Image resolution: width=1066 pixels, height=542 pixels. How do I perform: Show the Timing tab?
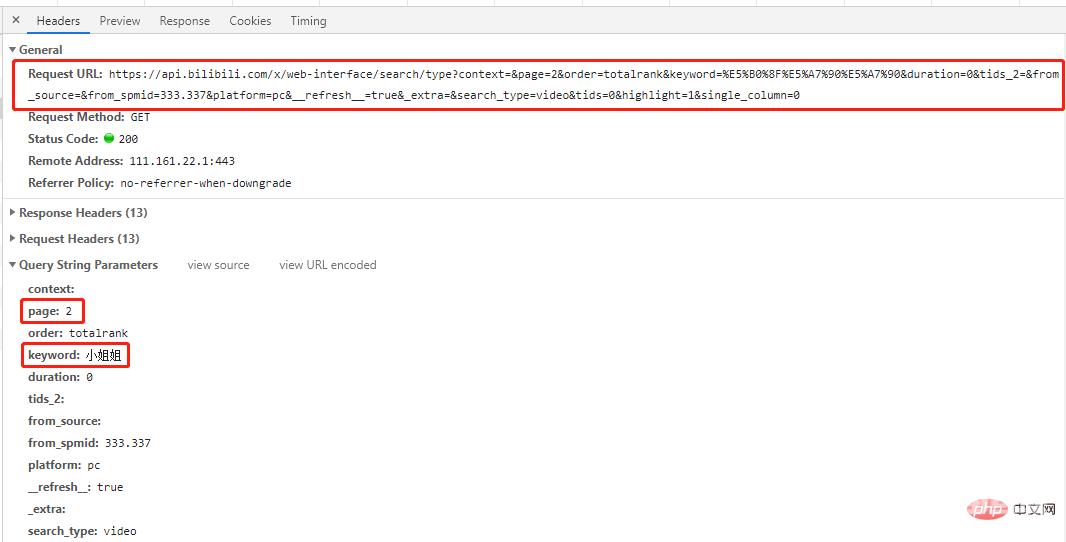[x=309, y=21]
